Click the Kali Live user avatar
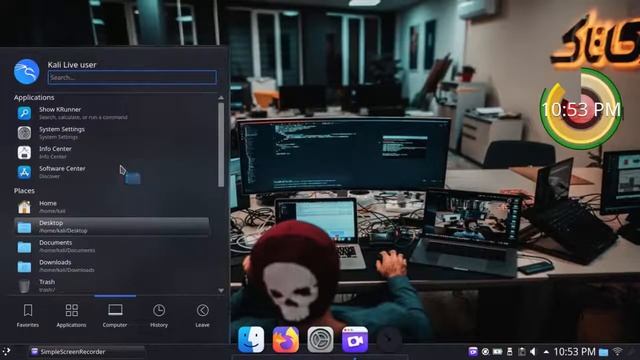The height and width of the screenshot is (360, 640). [27, 71]
